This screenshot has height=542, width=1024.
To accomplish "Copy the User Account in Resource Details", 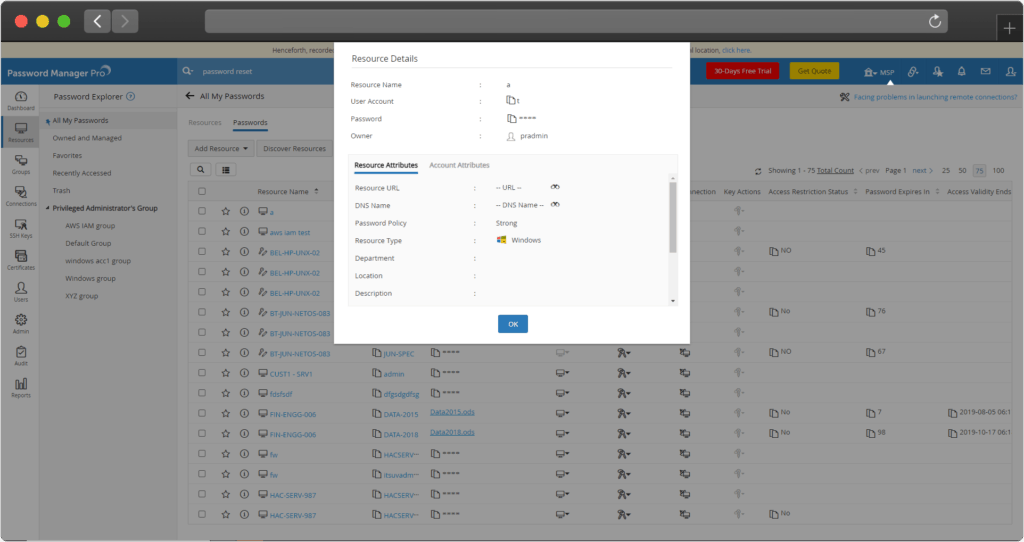I will pyautogui.click(x=511, y=101).
